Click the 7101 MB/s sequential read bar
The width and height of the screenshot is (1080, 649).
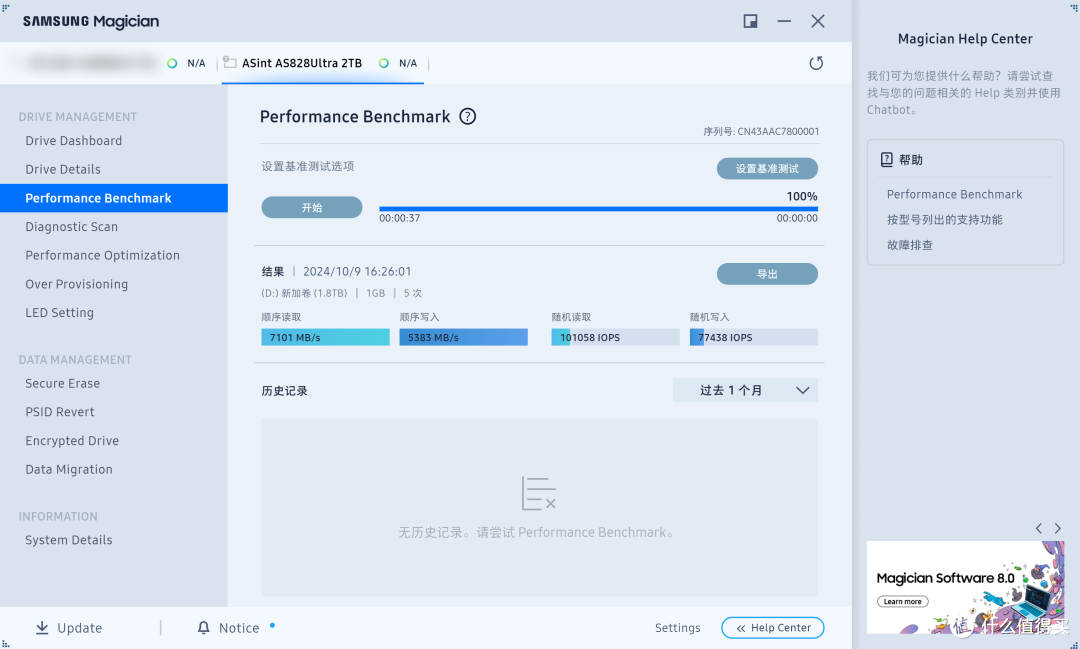[x=325, y=337]
